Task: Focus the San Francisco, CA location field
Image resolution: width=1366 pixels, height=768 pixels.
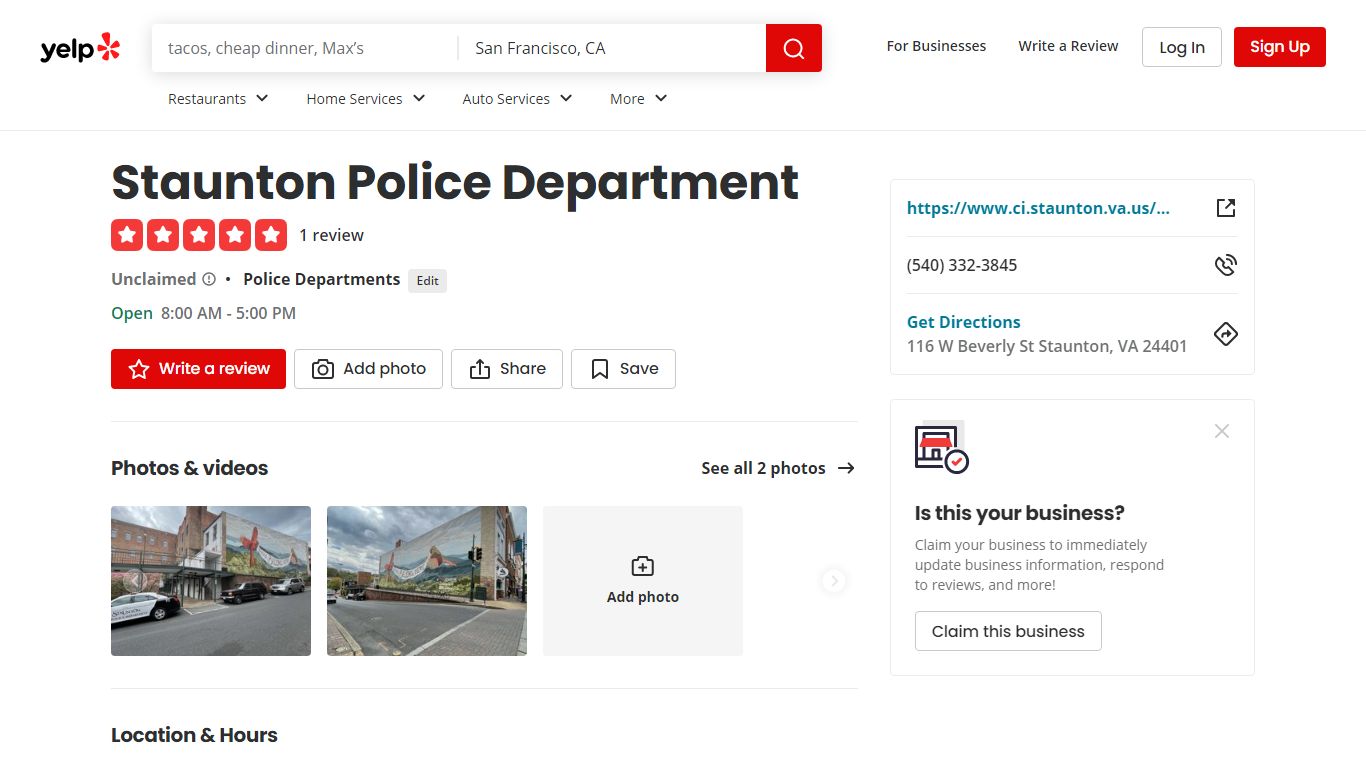Action: pyautogui.click(x=612, y=48)
